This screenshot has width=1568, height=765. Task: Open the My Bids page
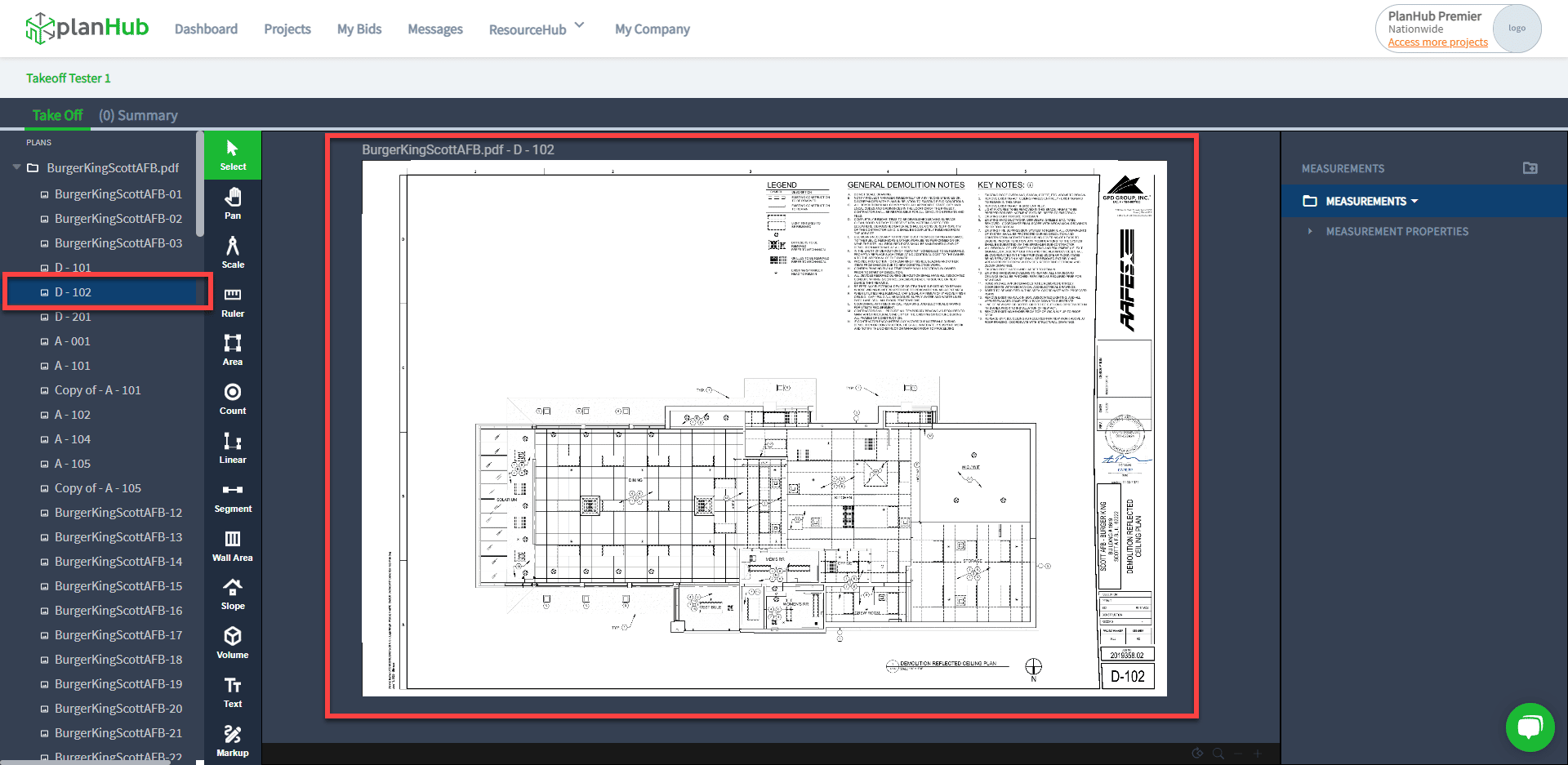(x=359, y=29)
